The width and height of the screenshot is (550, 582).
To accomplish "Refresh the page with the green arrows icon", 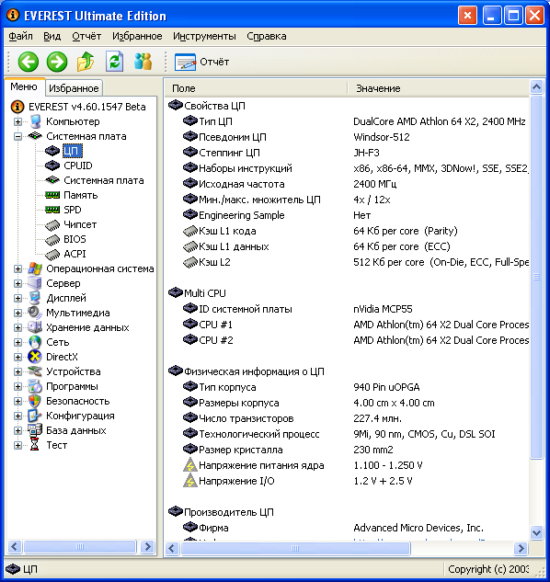I will pos(114,62).
